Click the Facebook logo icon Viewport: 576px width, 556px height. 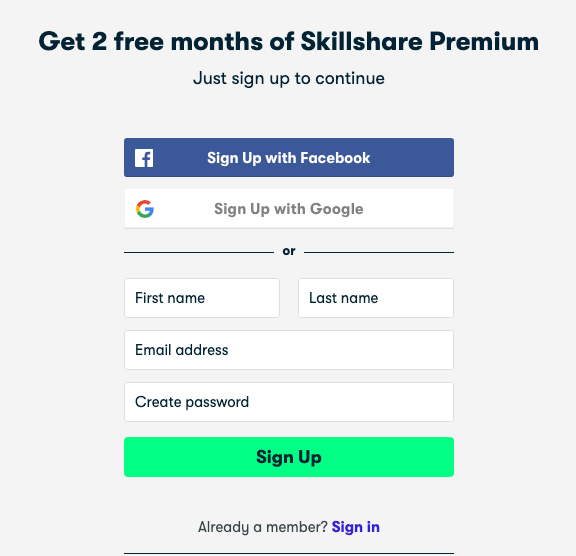pyautogui.click(x=144, y=158)
